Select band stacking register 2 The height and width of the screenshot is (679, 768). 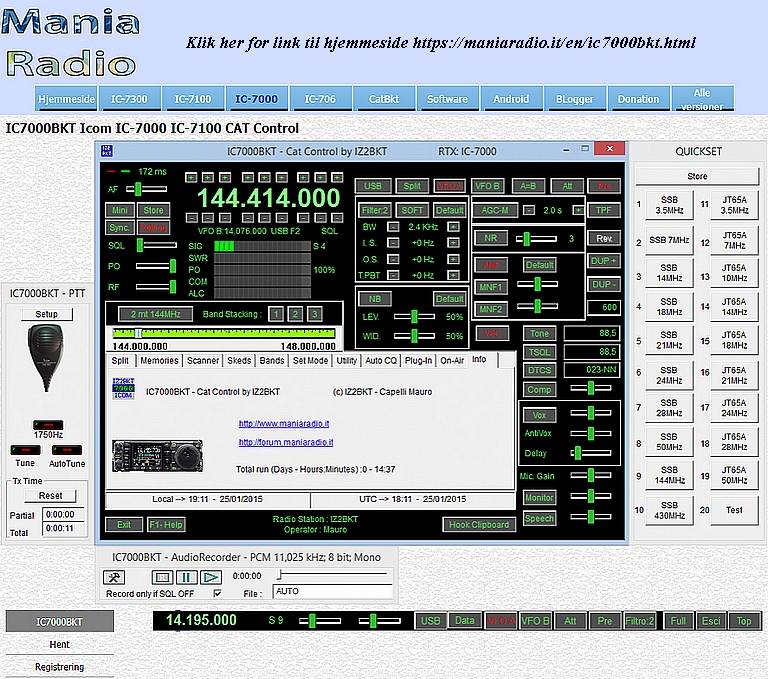click(x=295, y=314)
